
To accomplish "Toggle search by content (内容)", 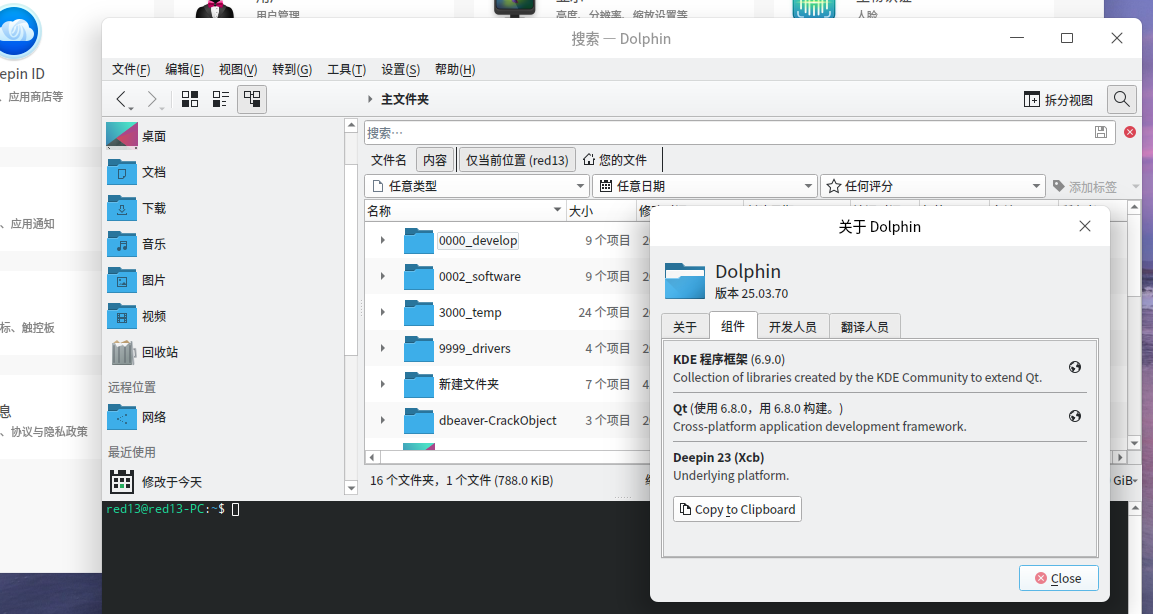I will (435, 160).
